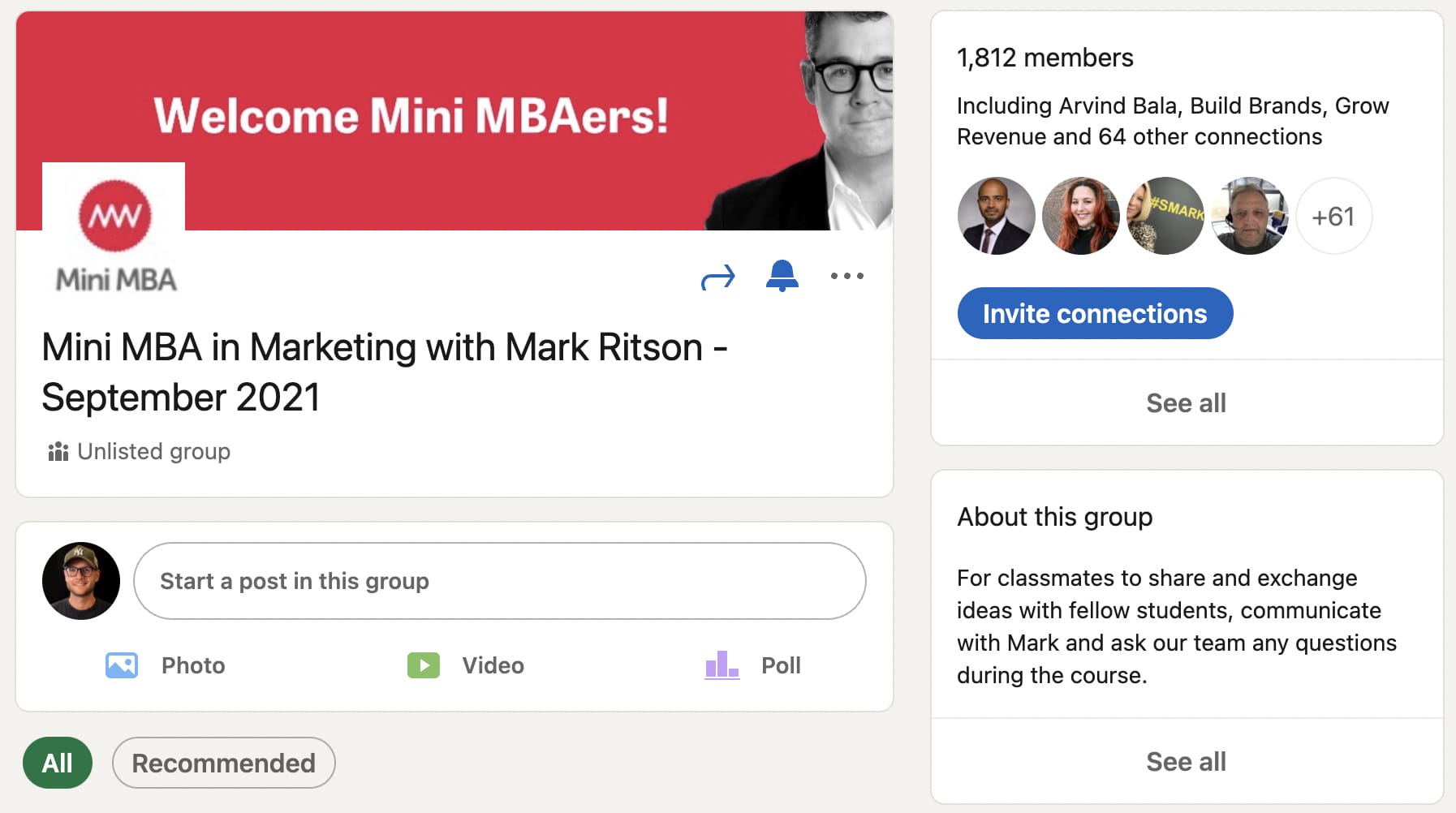This screenshot has height=813, width=1456.
Task: Select the All feed filter
Action: 58,763
